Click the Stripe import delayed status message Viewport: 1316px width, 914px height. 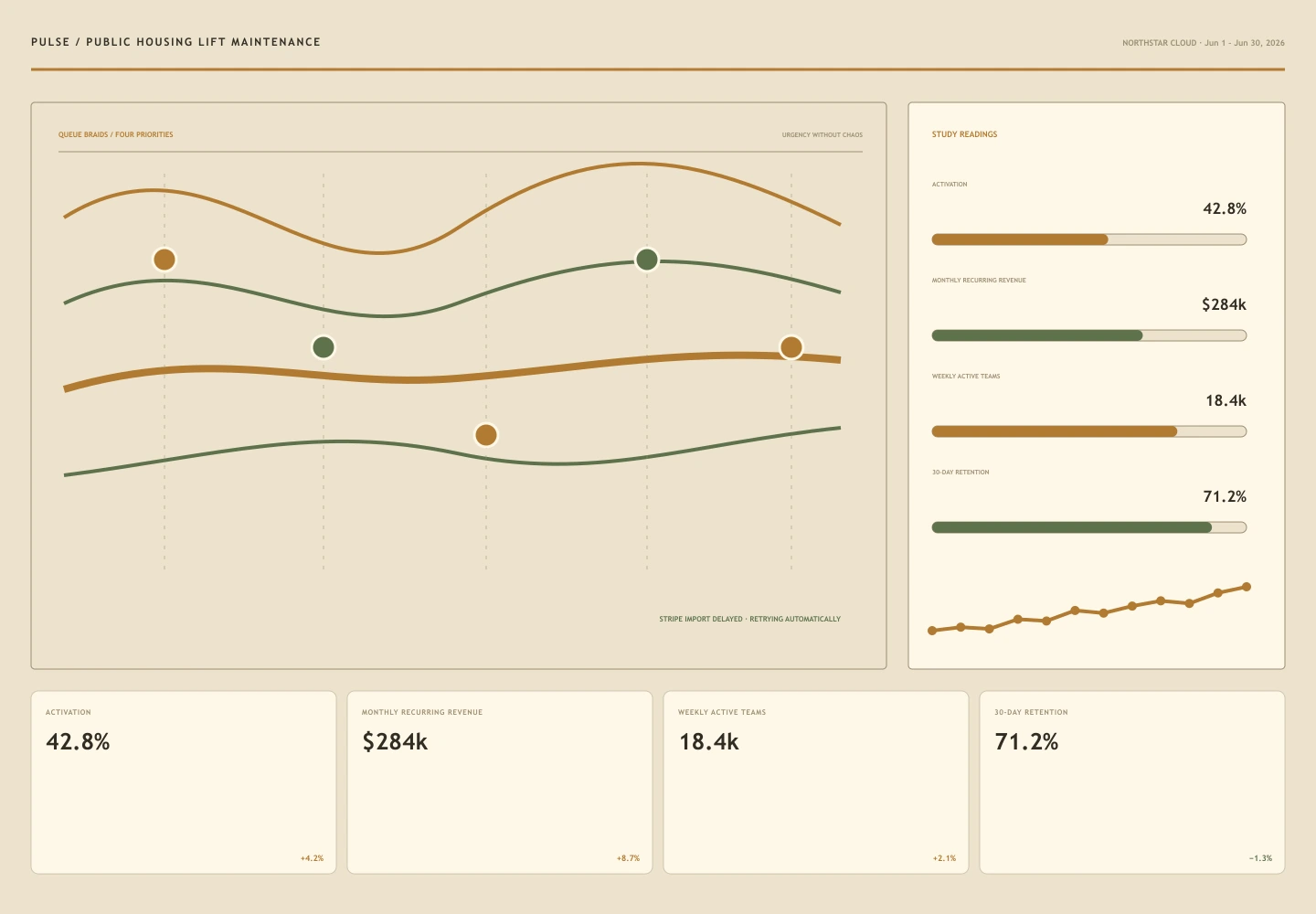[749, 619]
